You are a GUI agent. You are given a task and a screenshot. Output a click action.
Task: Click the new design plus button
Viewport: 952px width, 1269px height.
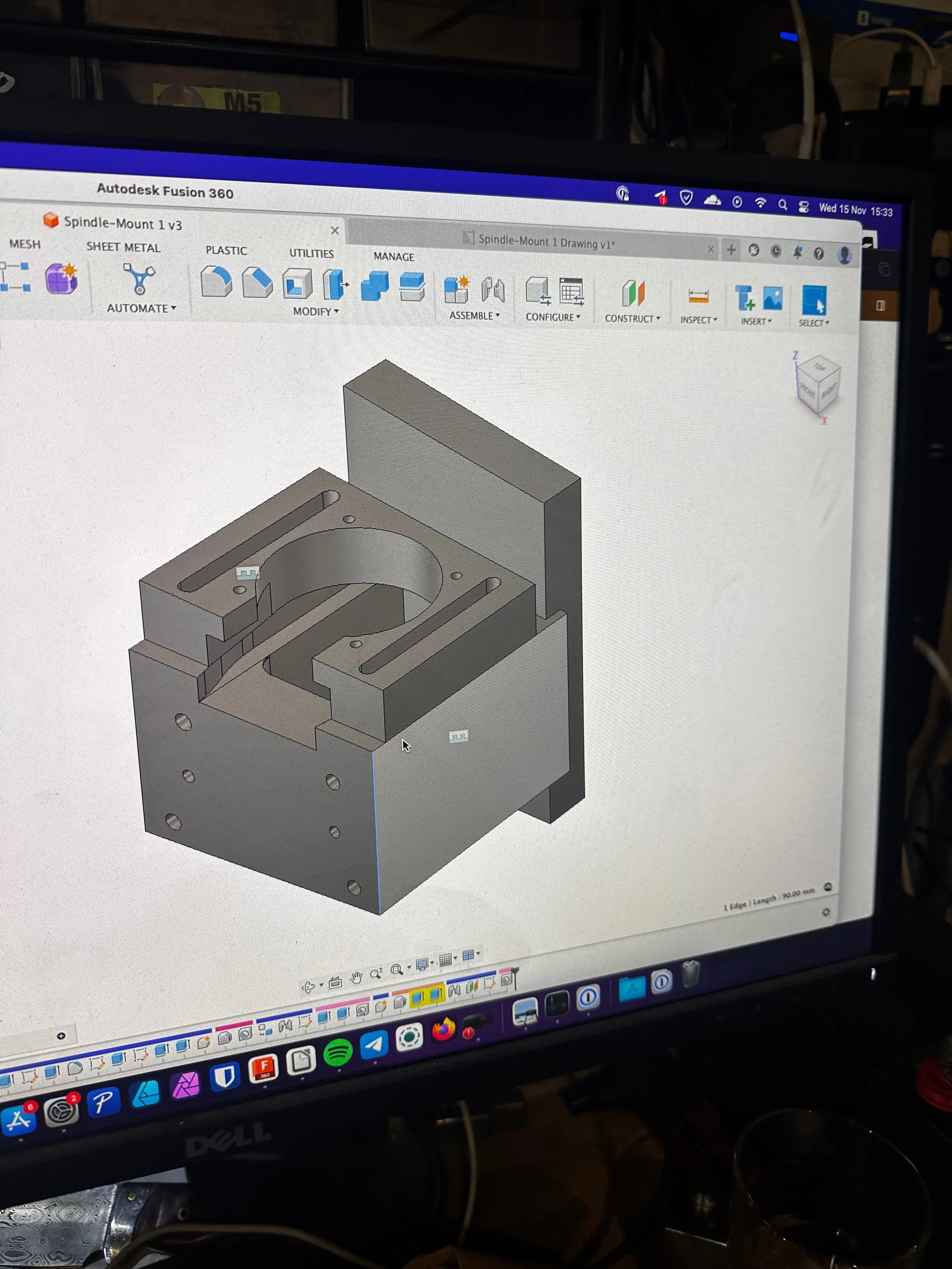[730, 249]
